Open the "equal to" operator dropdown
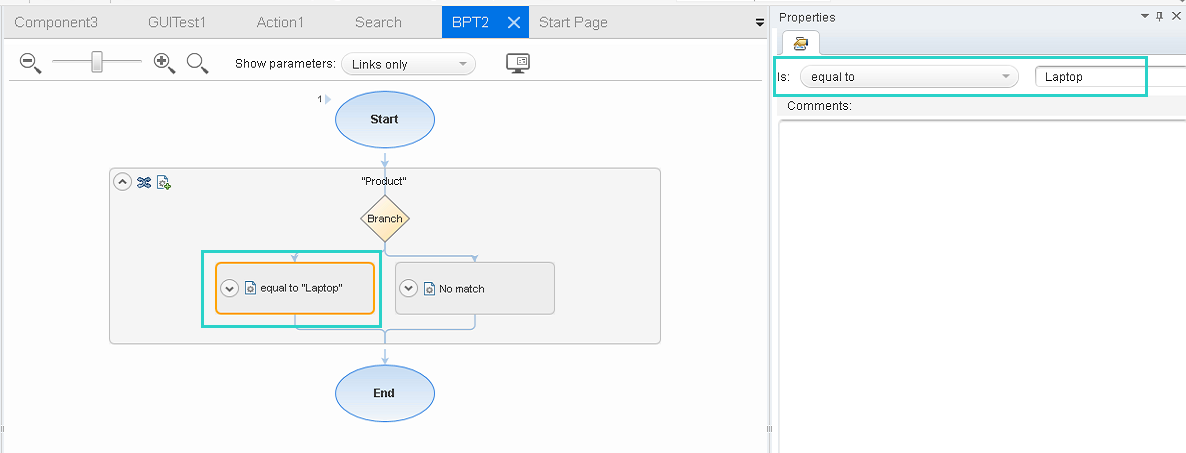The width and height of the screenshot is (1186, 453). pyautogui.click(x=908, y=77)
